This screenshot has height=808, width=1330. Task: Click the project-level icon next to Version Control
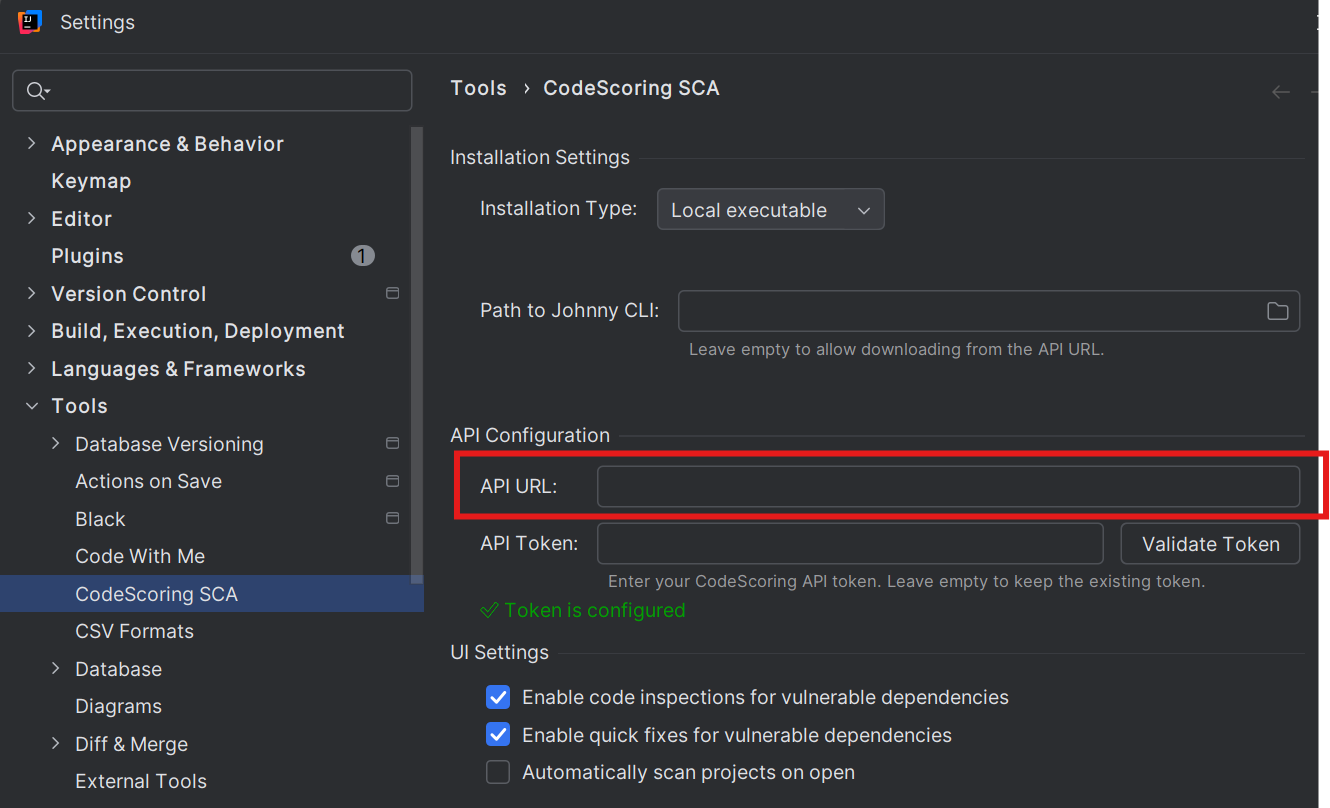coord(392,294)
